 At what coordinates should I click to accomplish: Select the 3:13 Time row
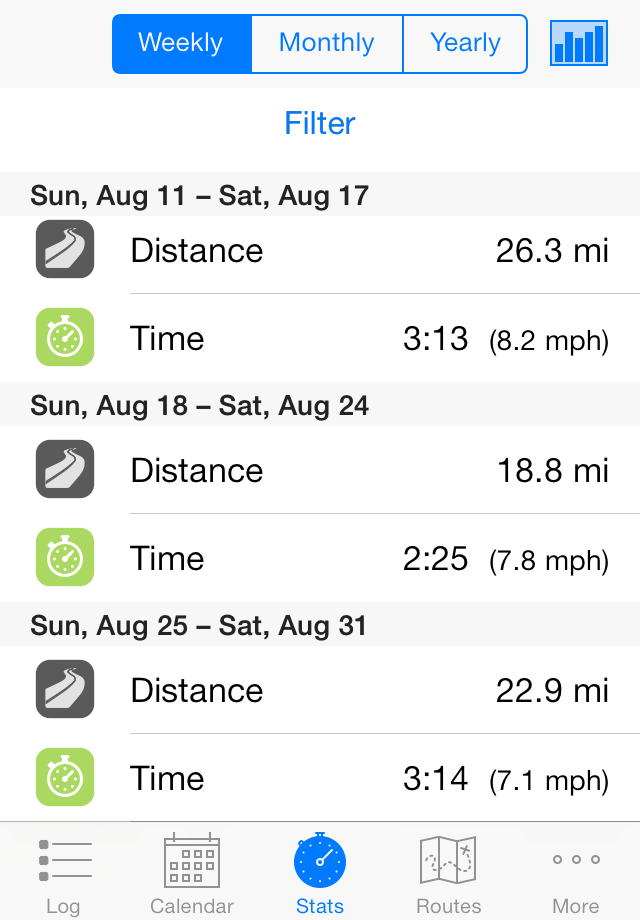point(320,339)
